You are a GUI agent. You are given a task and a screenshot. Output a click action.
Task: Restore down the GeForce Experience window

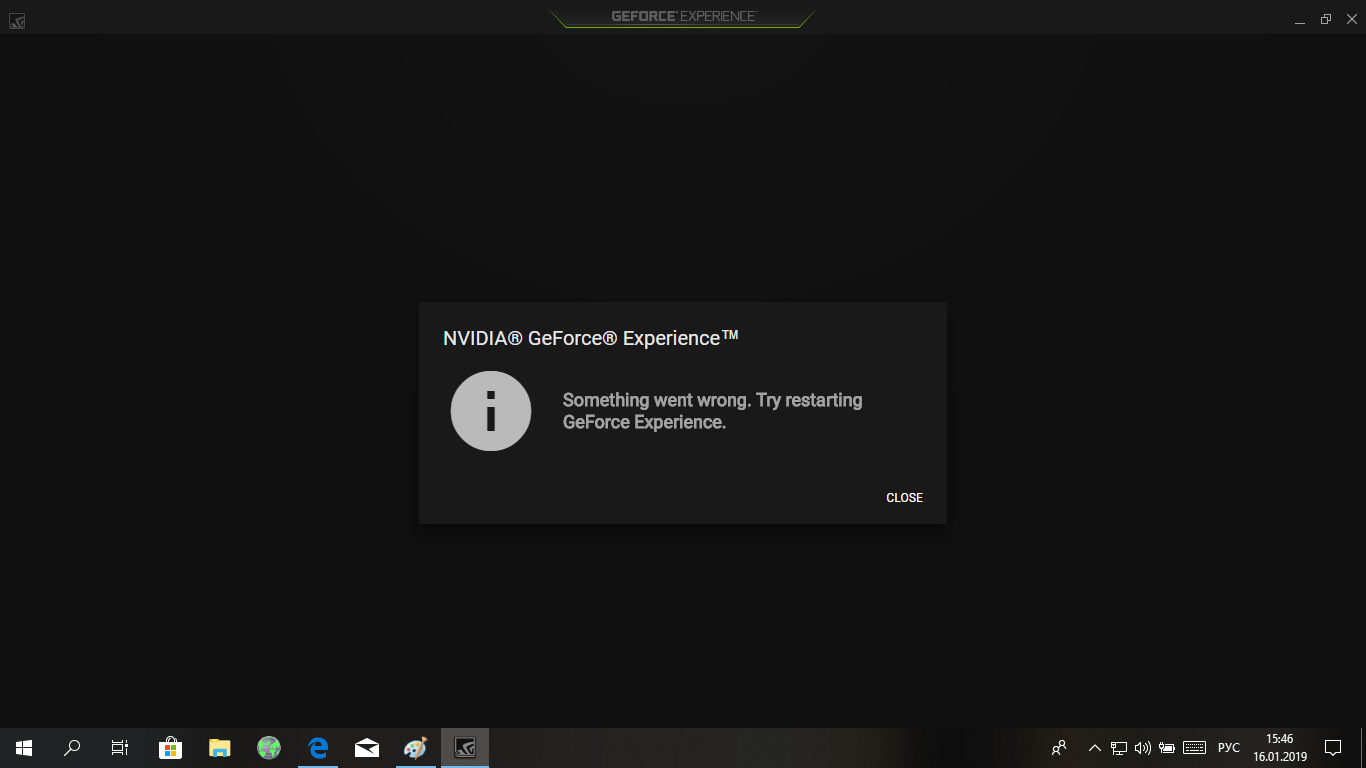1326,19
